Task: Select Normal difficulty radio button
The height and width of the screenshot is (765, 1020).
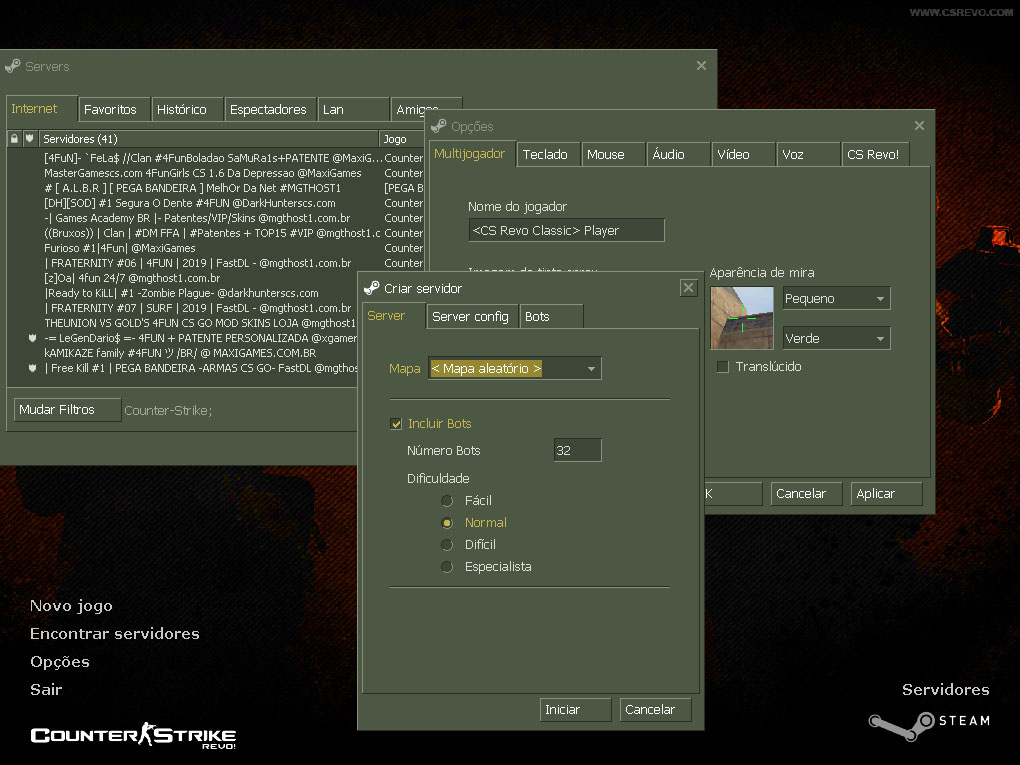Action: [x=447, y=523]
